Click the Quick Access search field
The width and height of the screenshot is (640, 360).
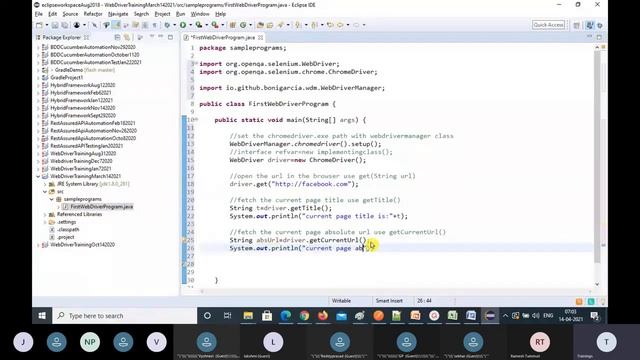point(549,25)
